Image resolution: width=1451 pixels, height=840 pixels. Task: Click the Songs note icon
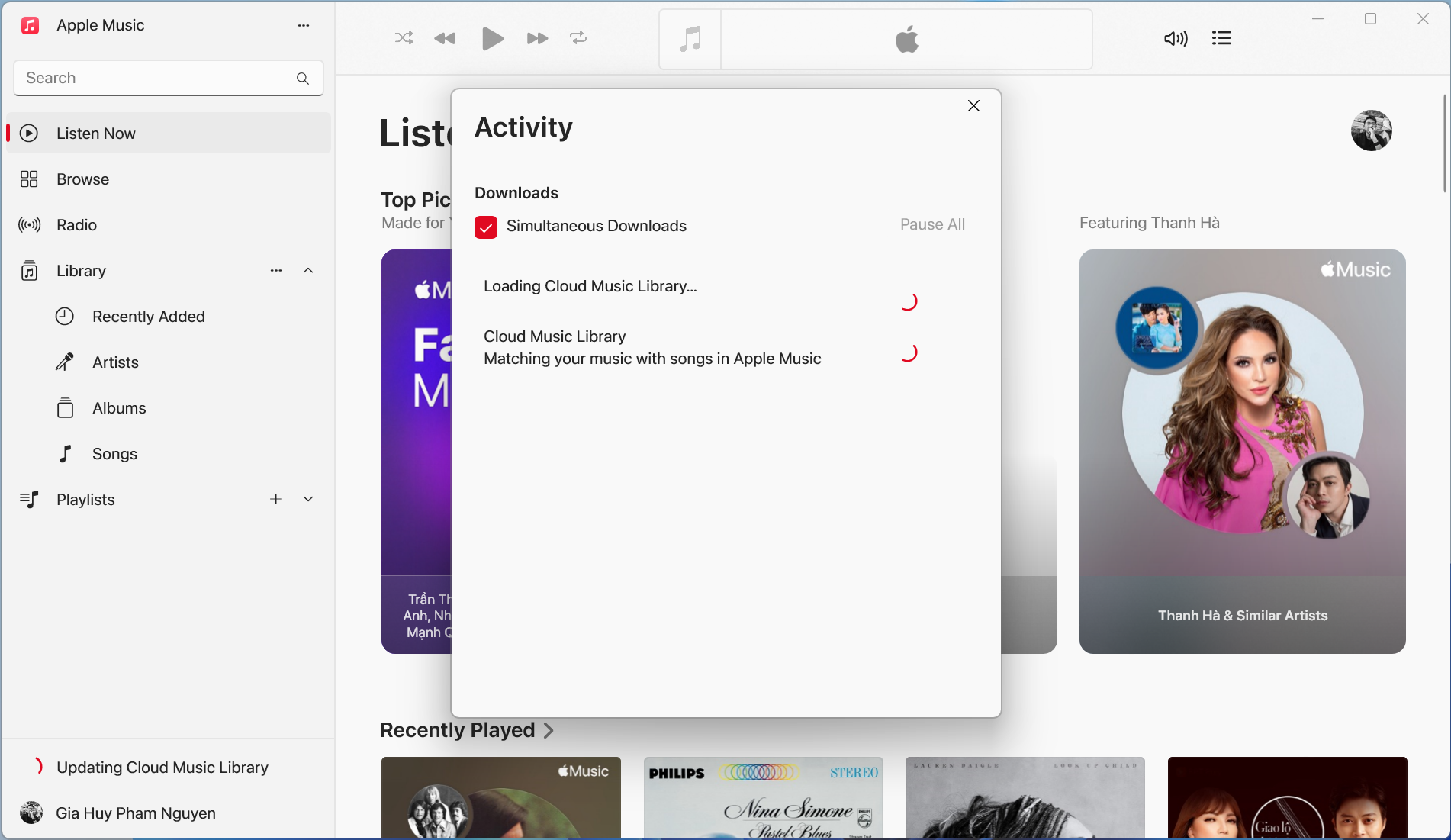click(66, 454)
